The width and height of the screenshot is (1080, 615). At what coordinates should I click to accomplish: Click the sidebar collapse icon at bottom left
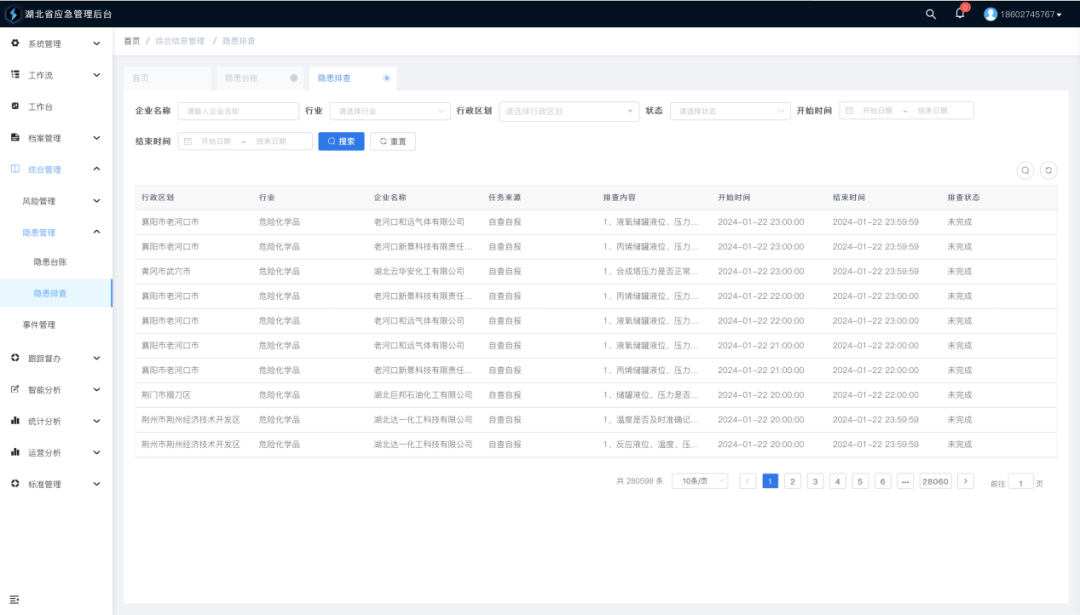click(x=15, y=598)
